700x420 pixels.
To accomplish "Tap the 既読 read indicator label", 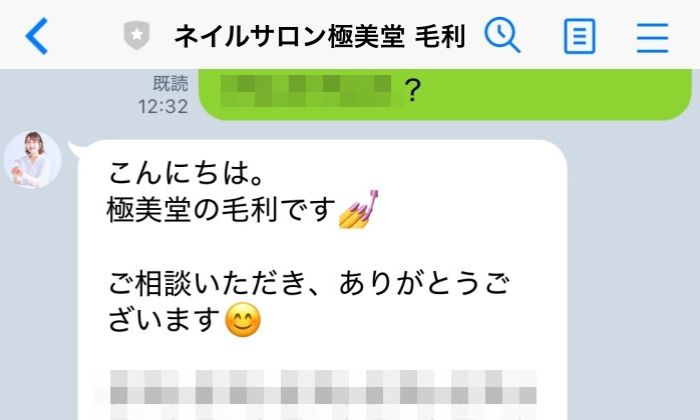I will click(171, 83).
